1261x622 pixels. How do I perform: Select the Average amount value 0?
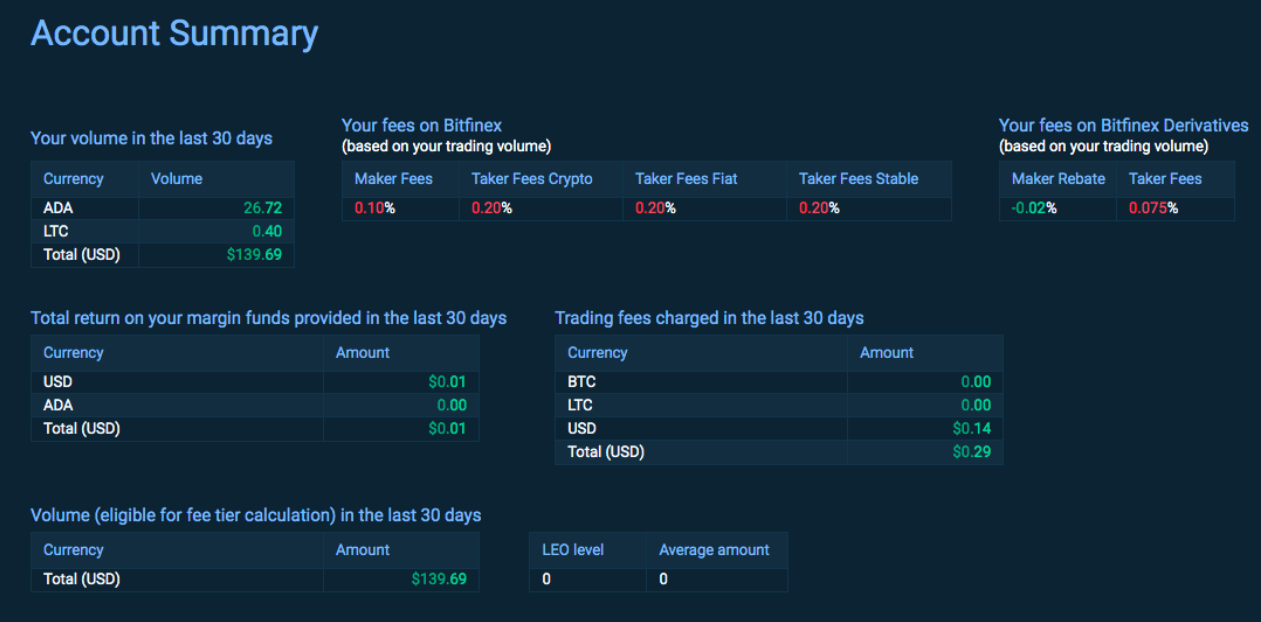pos(663,579)
